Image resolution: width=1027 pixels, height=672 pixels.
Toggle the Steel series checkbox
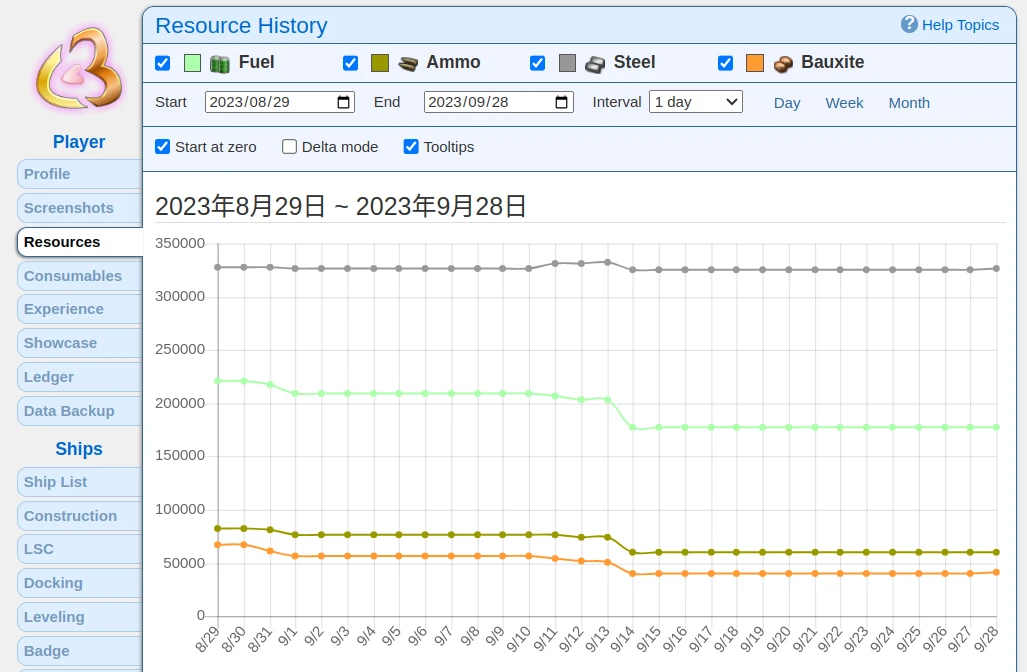538,63
